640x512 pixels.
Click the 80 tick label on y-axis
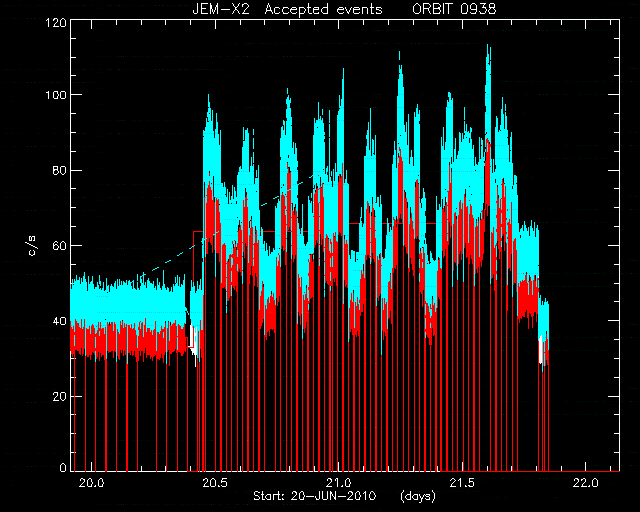click(59, 170)
